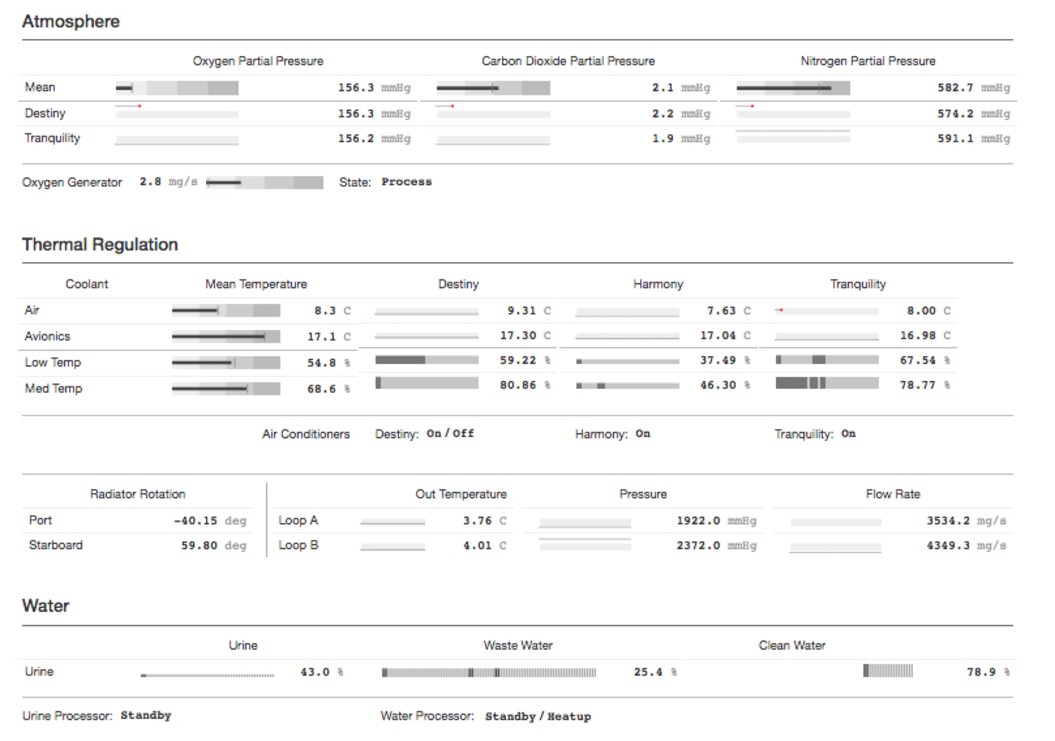Select the Urine Processor Standby status

click(x=146, y=716)
